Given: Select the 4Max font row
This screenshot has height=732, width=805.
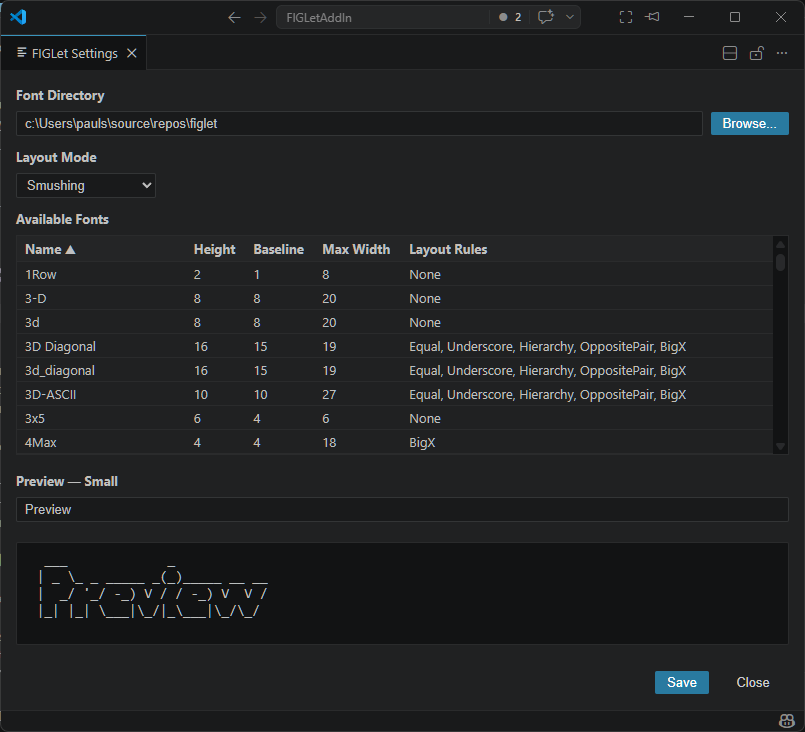Looking at the screenshot, I should [x=394, y=442].
